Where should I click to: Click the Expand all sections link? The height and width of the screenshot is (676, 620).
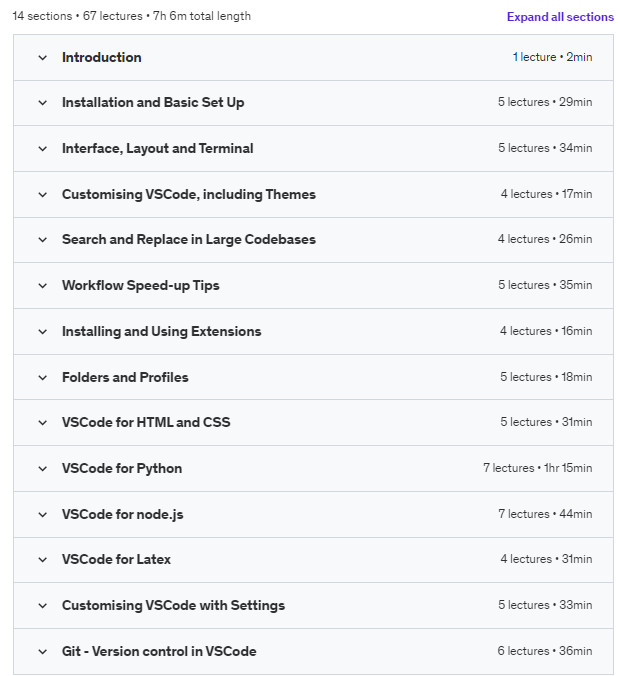coord(560,17)
